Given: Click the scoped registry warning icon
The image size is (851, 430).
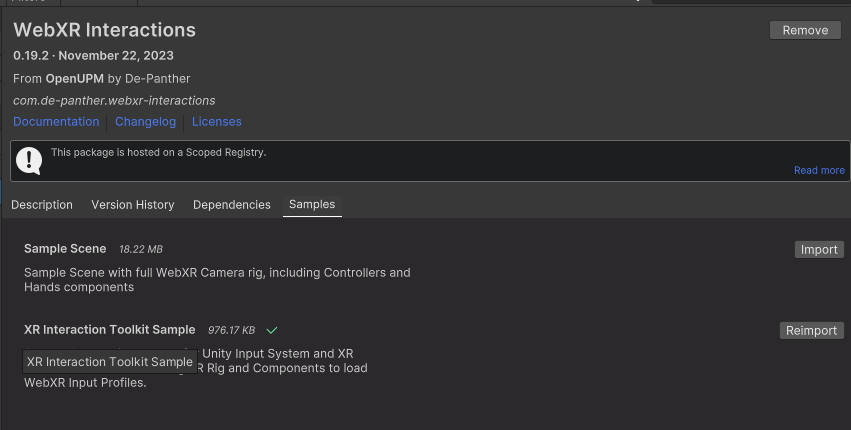Looking at the screenshot, I should click(x=29, y=161).
